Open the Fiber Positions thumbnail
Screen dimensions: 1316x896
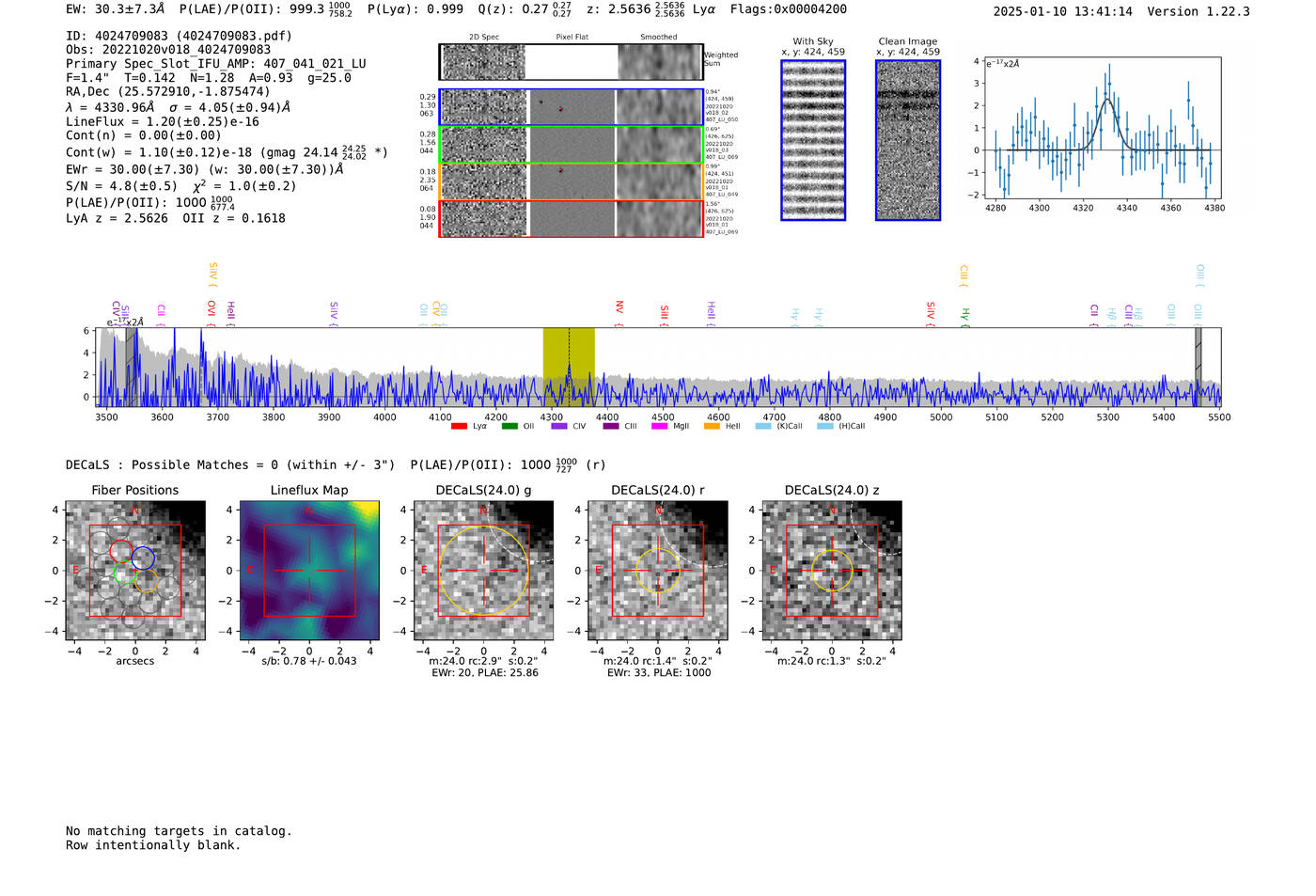[135, 571]
